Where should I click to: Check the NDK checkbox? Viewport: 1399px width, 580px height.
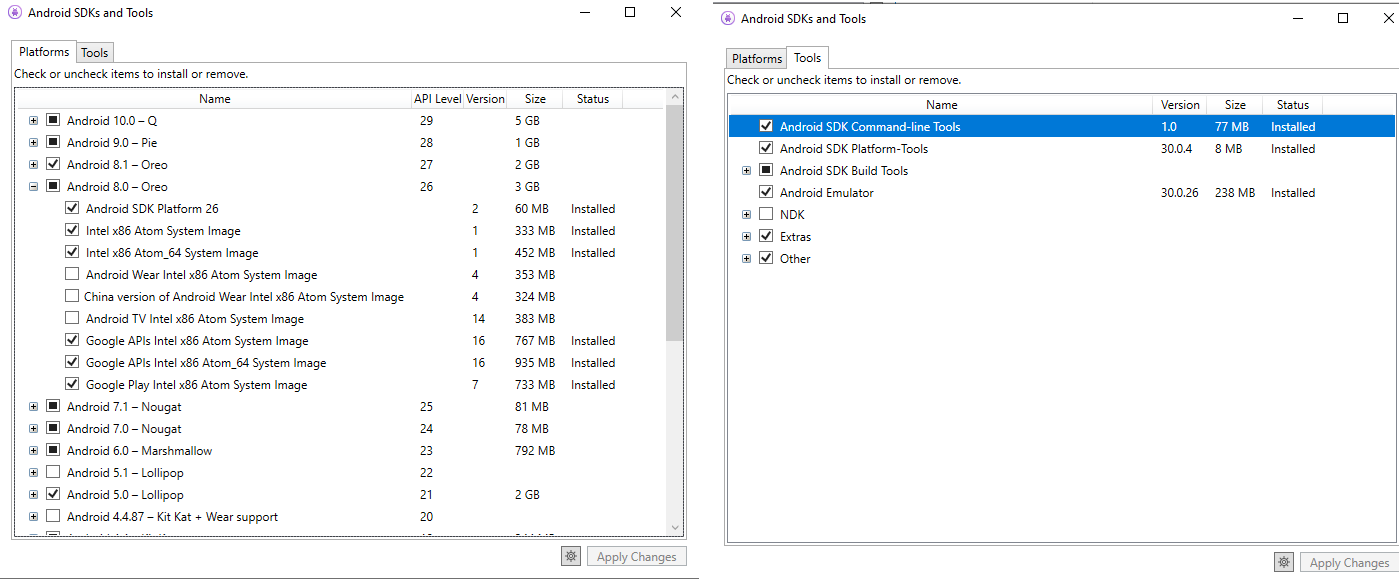766,215
